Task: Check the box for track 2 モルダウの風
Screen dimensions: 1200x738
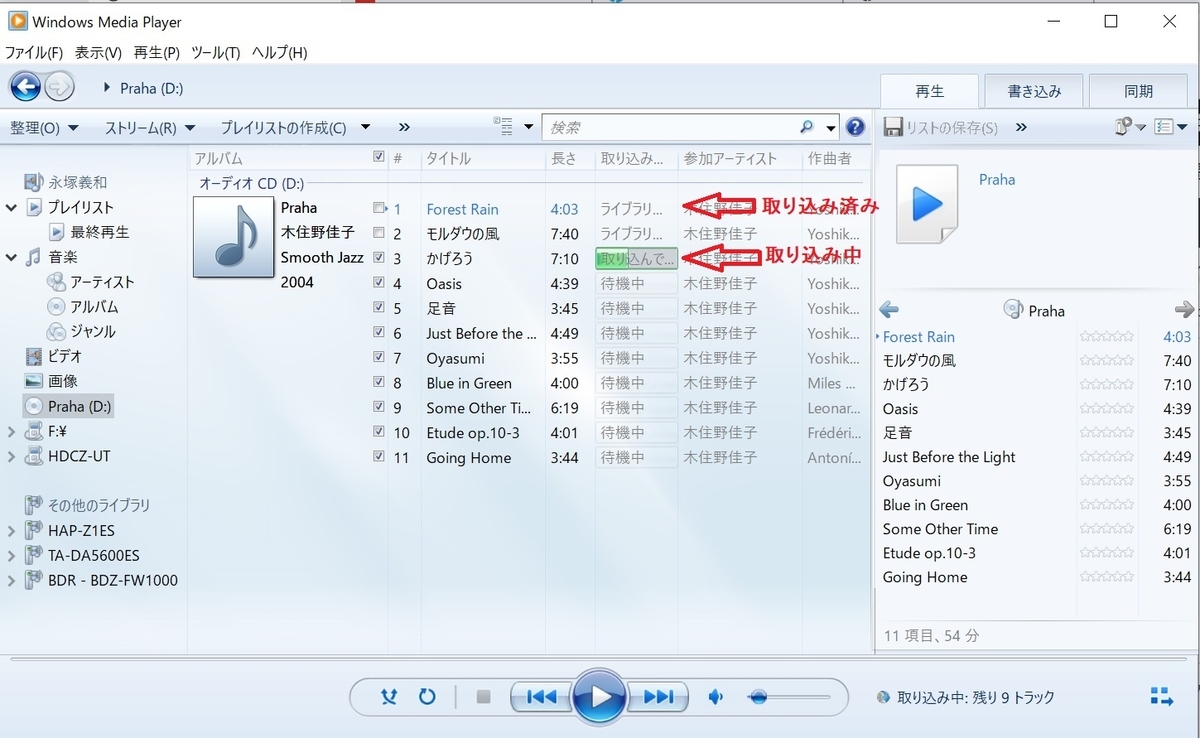Action: 378,233
